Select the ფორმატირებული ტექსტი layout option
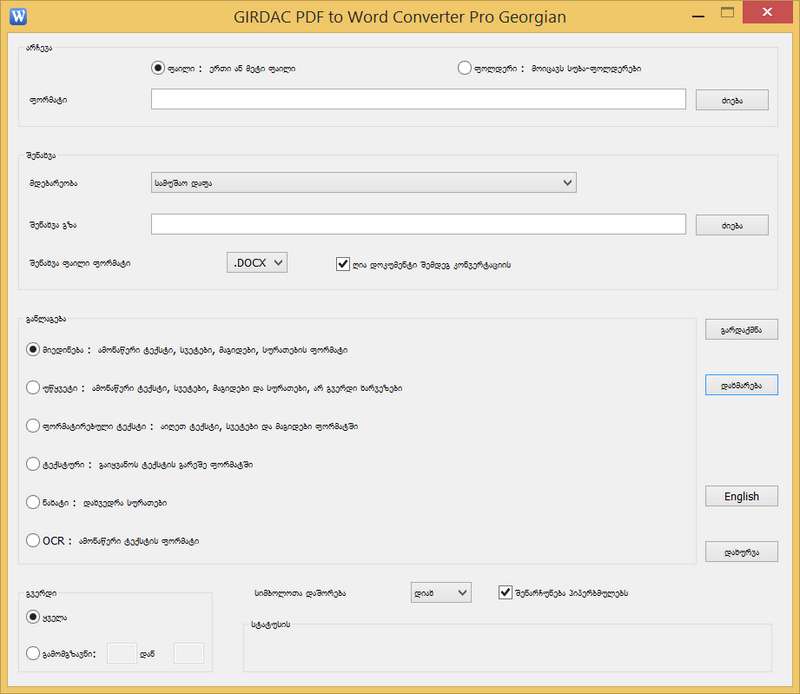The image size is (800, 694). [33, 425]
